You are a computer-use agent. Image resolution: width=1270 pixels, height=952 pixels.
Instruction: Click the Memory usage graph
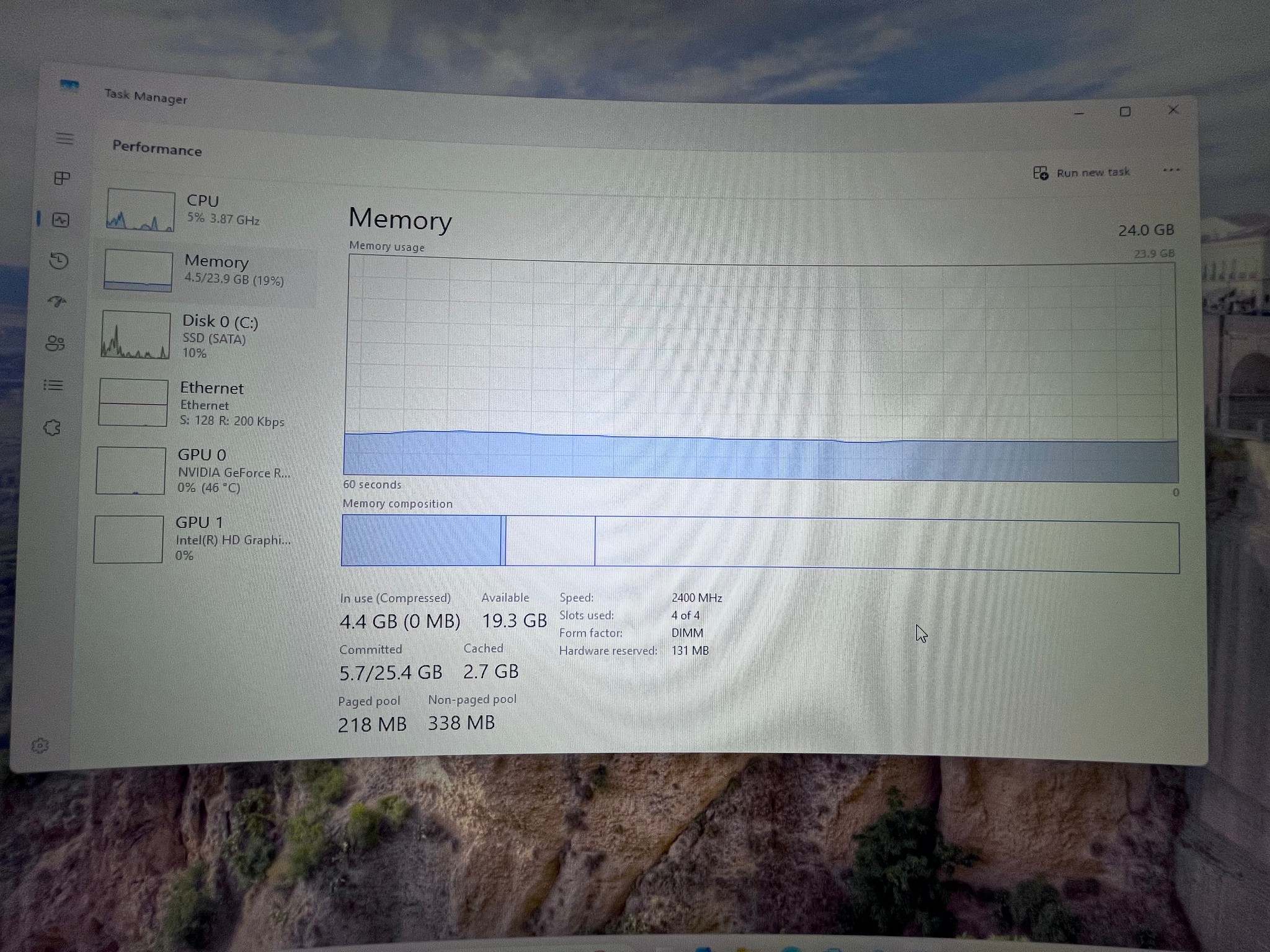(x=761, y=369)
